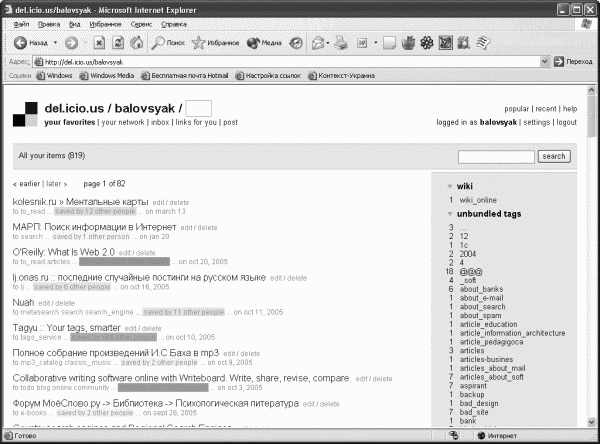
Task: Open the Сервис menu
Action: tap(141, 24)
